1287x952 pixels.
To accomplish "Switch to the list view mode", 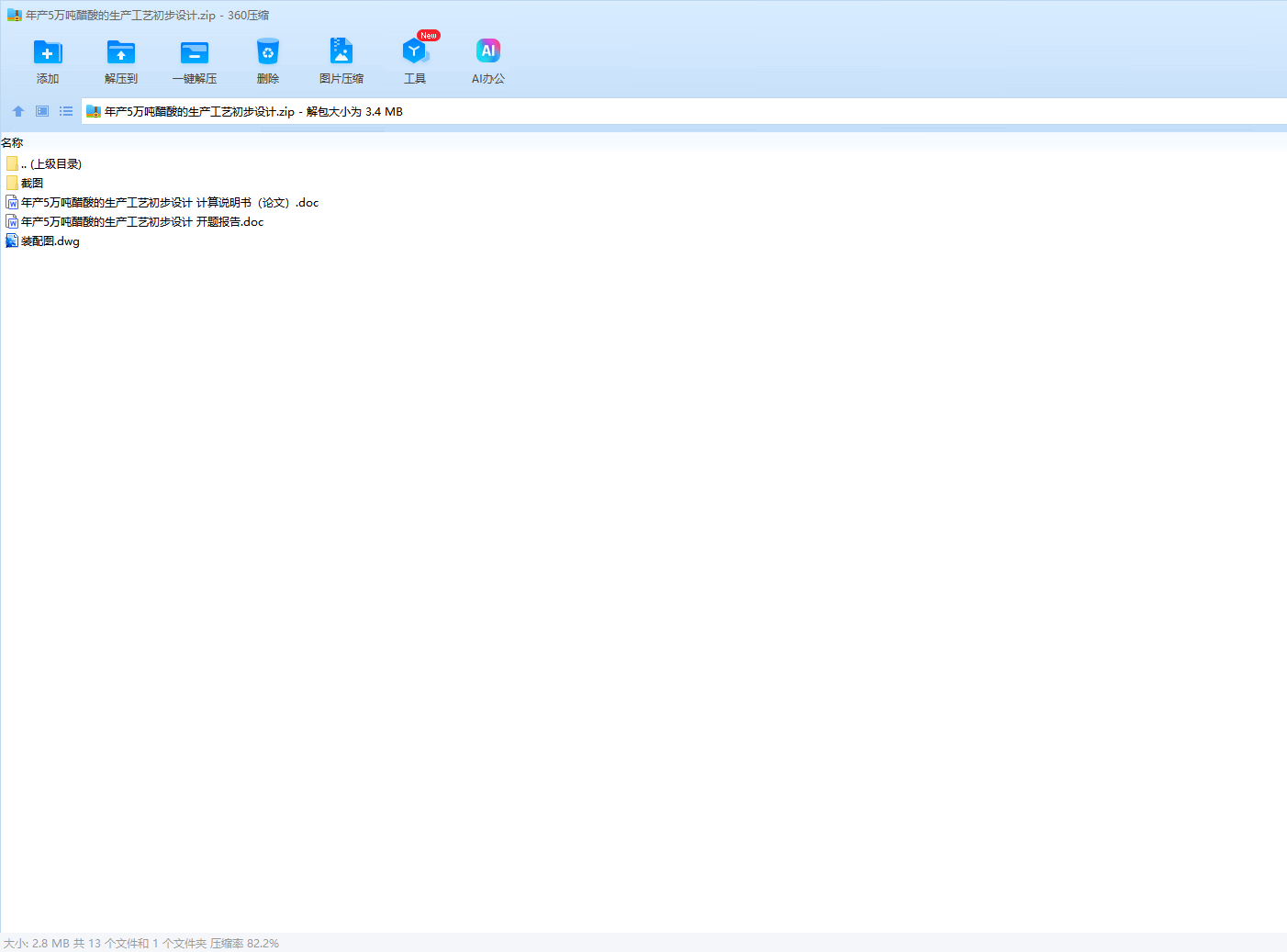I will 66,111.
